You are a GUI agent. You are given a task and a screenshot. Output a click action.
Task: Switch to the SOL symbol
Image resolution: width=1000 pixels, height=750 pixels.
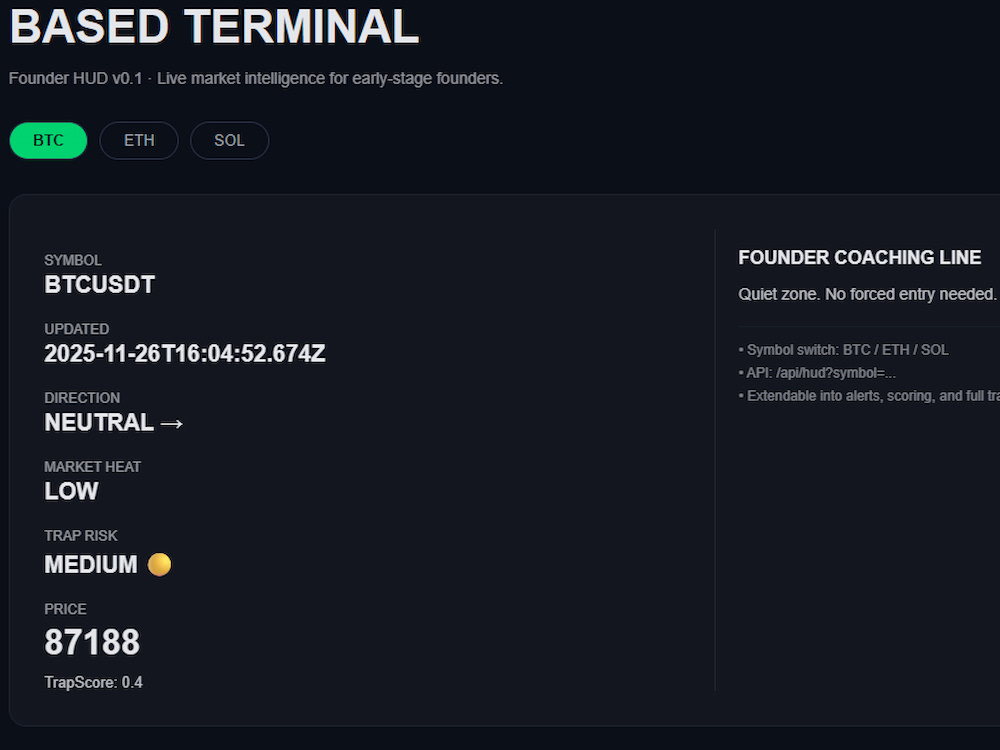tap(230, 140)
